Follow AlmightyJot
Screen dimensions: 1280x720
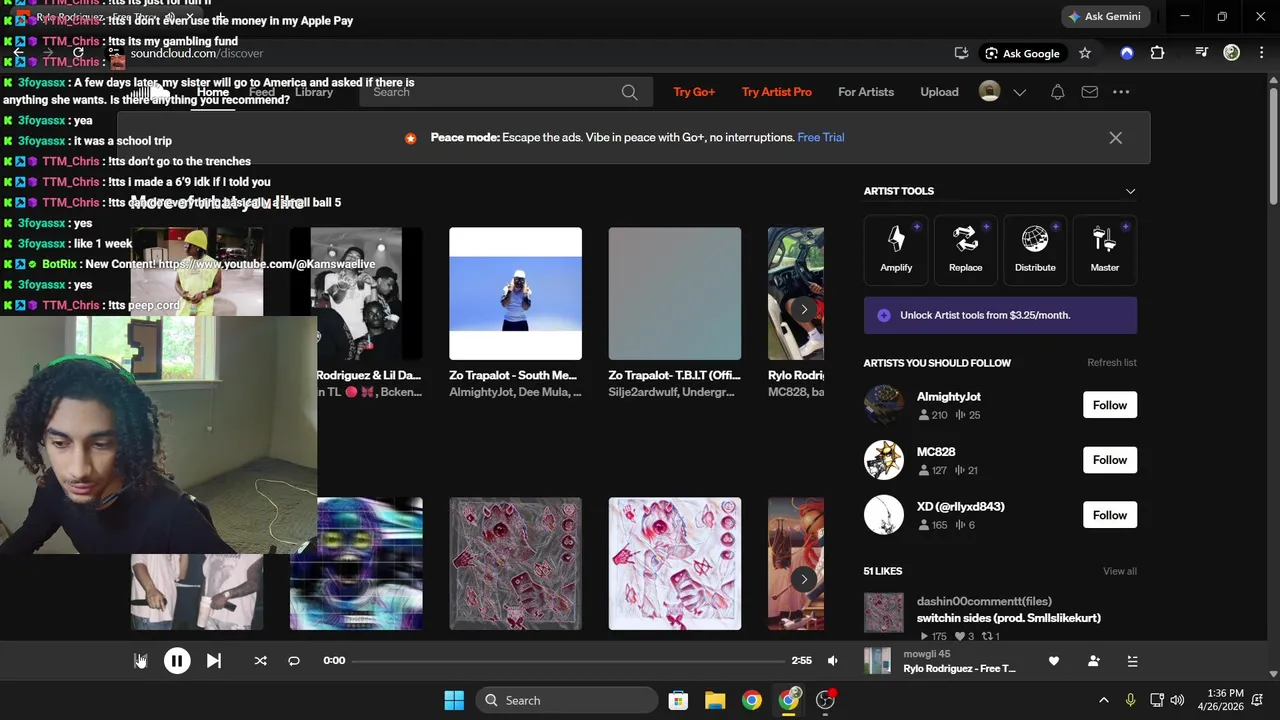click(1109, 405)
